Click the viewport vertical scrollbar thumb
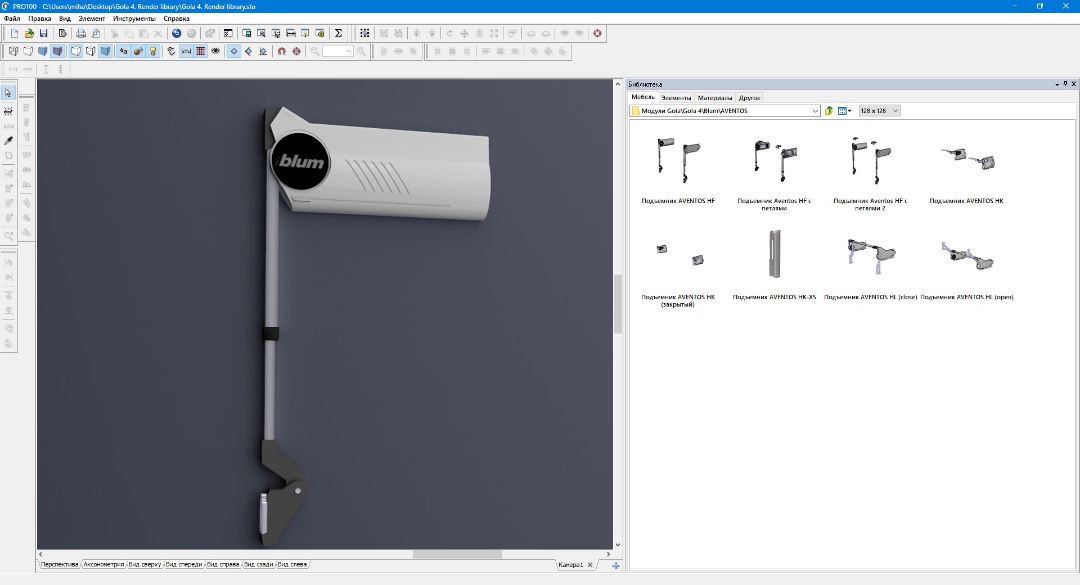This screenshot has height=585, width=1080. pyautogui.click(x=618, y=304)
